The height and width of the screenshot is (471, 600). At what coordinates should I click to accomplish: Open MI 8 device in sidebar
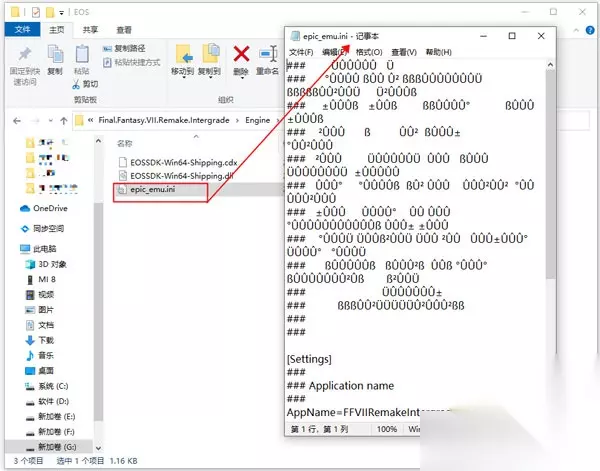click(41, 280)
